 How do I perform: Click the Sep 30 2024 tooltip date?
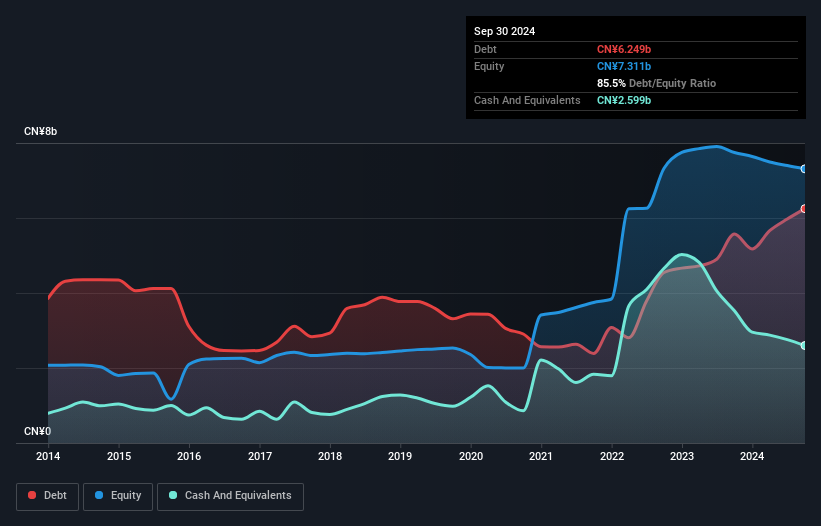click(504, 31)
